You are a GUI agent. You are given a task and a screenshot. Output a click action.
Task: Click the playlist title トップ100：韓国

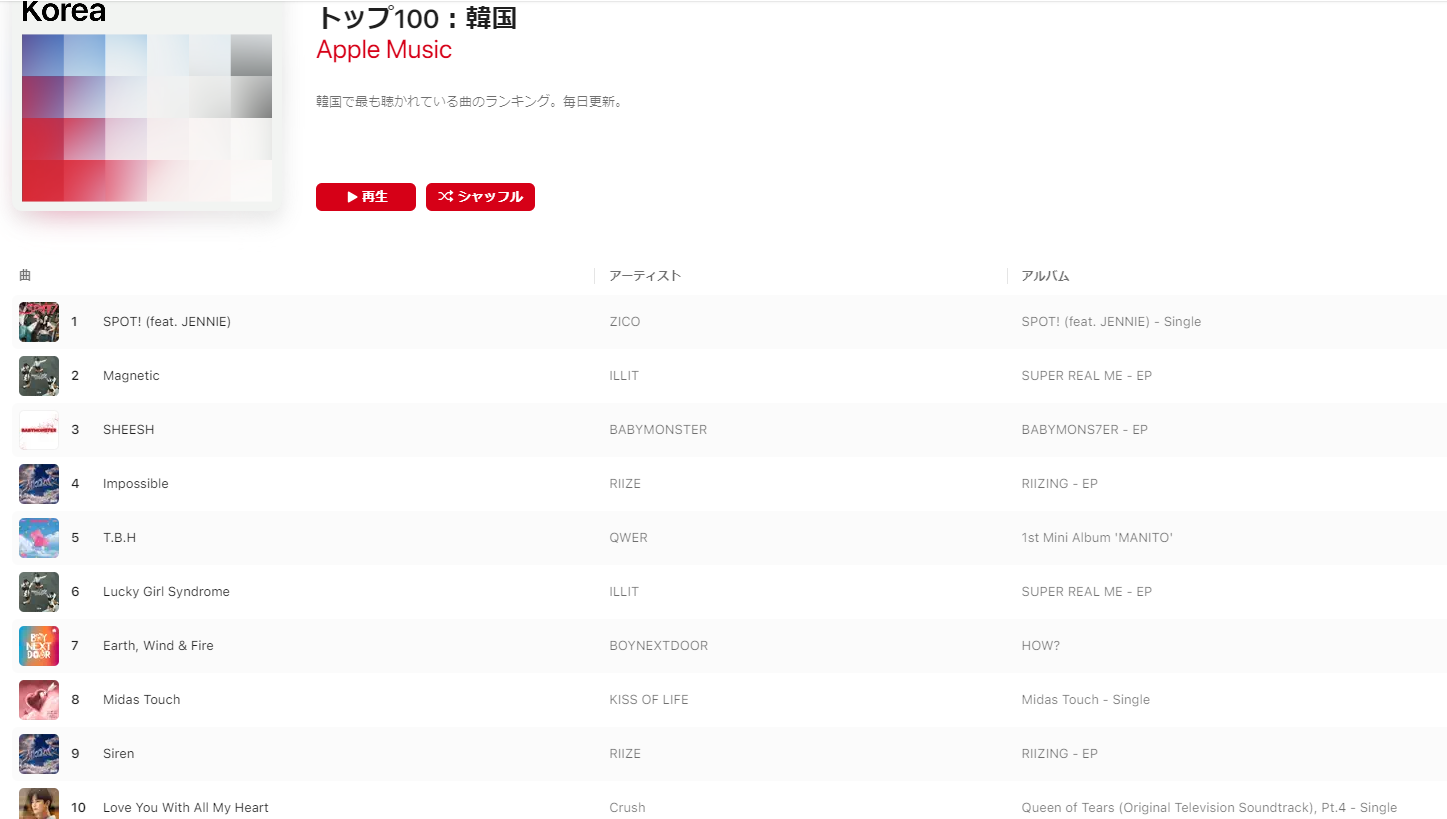pyautogui.click(x=416, y=17)
